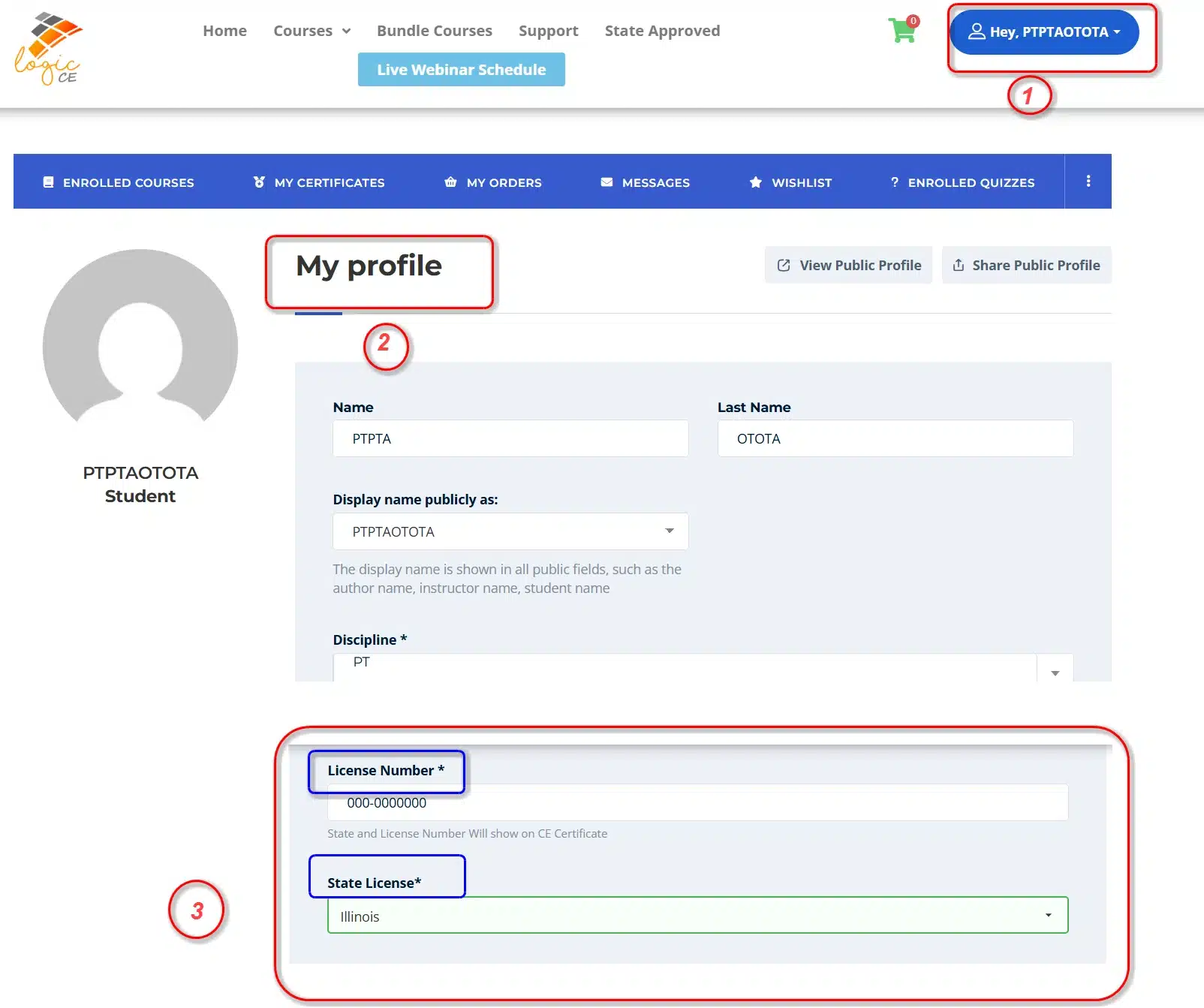The image size is (1204, 1008).
Task: Click the three-dot more options icon
Action: (x=1088, y=181)
